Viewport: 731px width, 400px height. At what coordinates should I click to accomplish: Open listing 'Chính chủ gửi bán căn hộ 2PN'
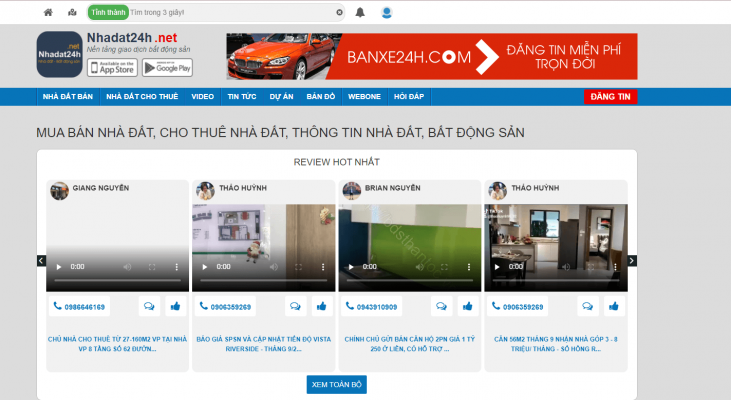pyautogui.click(x=410, y=344)
